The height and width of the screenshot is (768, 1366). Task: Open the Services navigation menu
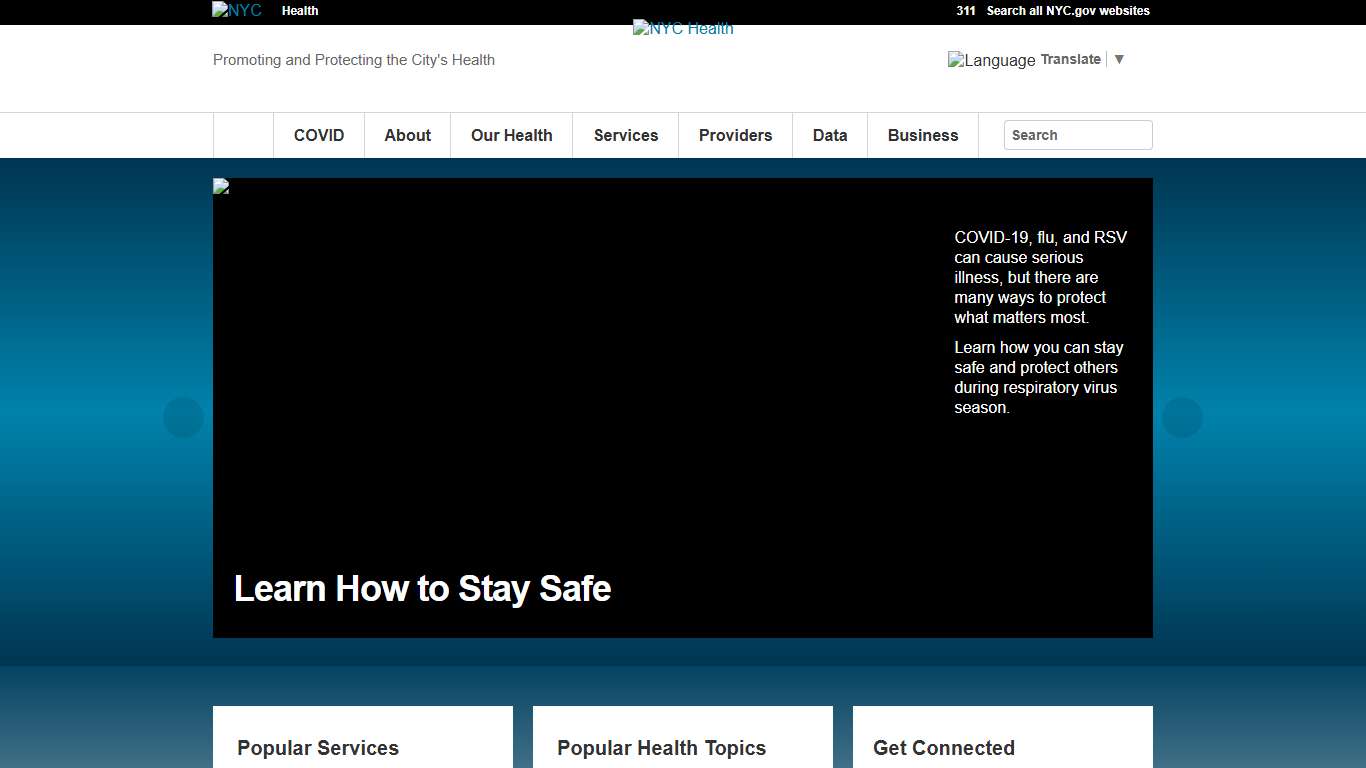tap(626, 135)
